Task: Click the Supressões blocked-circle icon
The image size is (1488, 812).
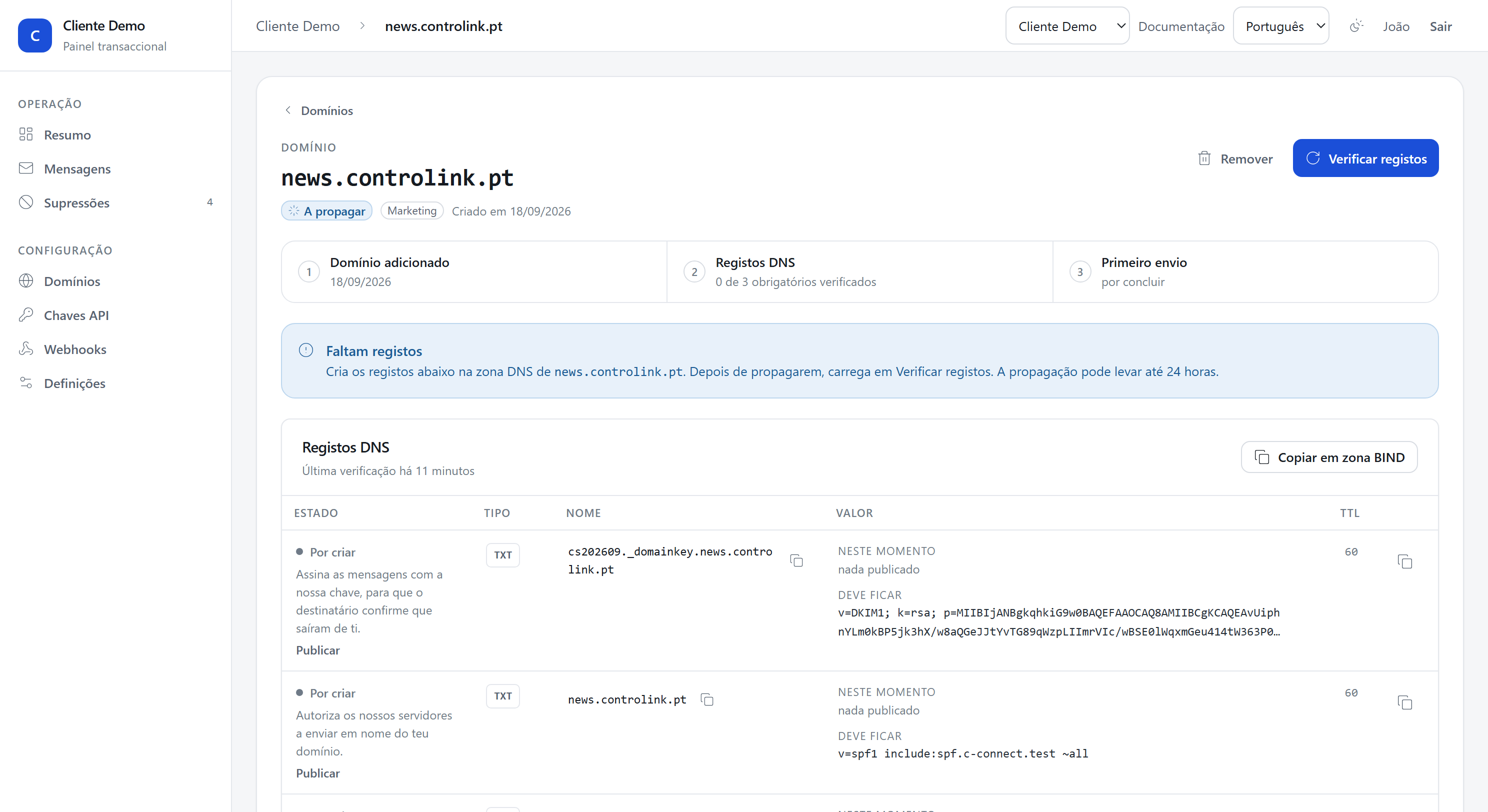Action: 26,202
